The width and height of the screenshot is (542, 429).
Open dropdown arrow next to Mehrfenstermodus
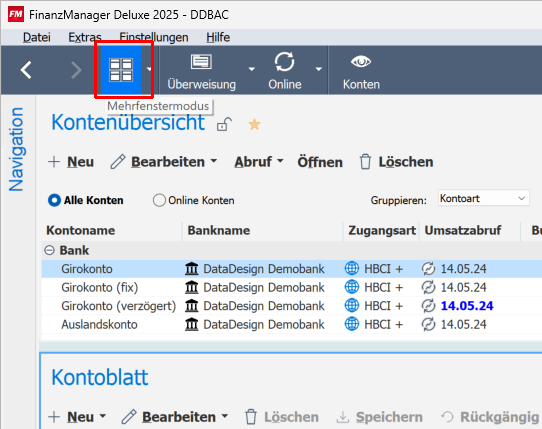[149, 69]
